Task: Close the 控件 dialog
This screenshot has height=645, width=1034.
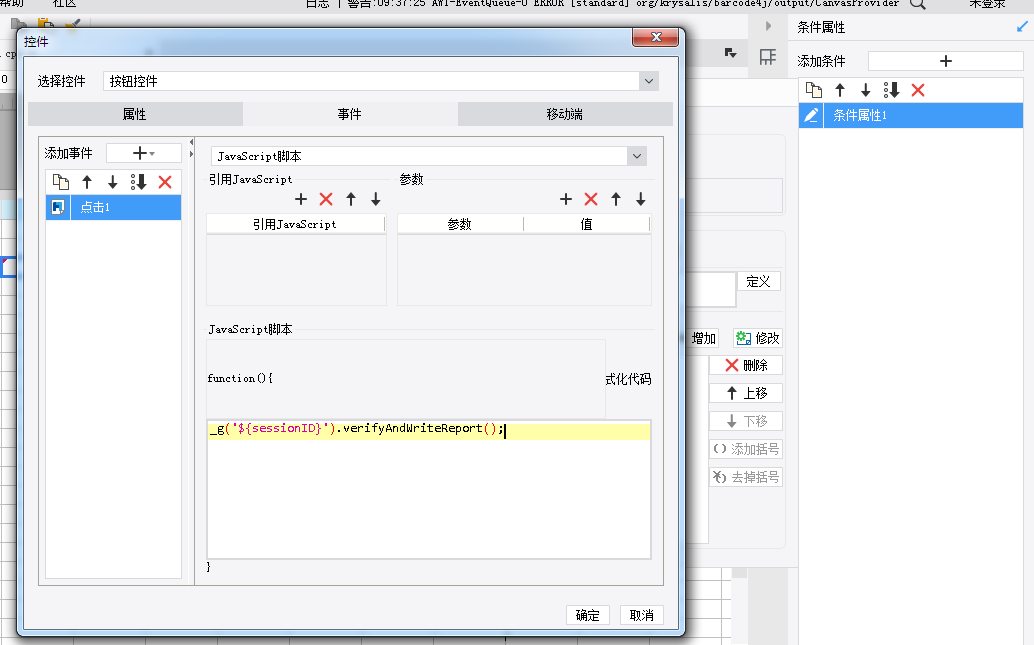Action: [655, 37]
